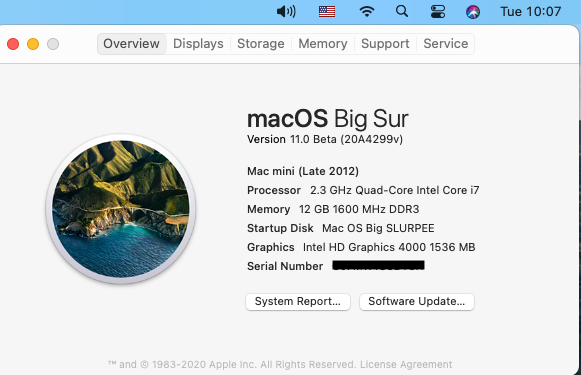Click the Tue 10:07 clock
The height and width of the screenshot is (375, 581).
pos(531,11)
